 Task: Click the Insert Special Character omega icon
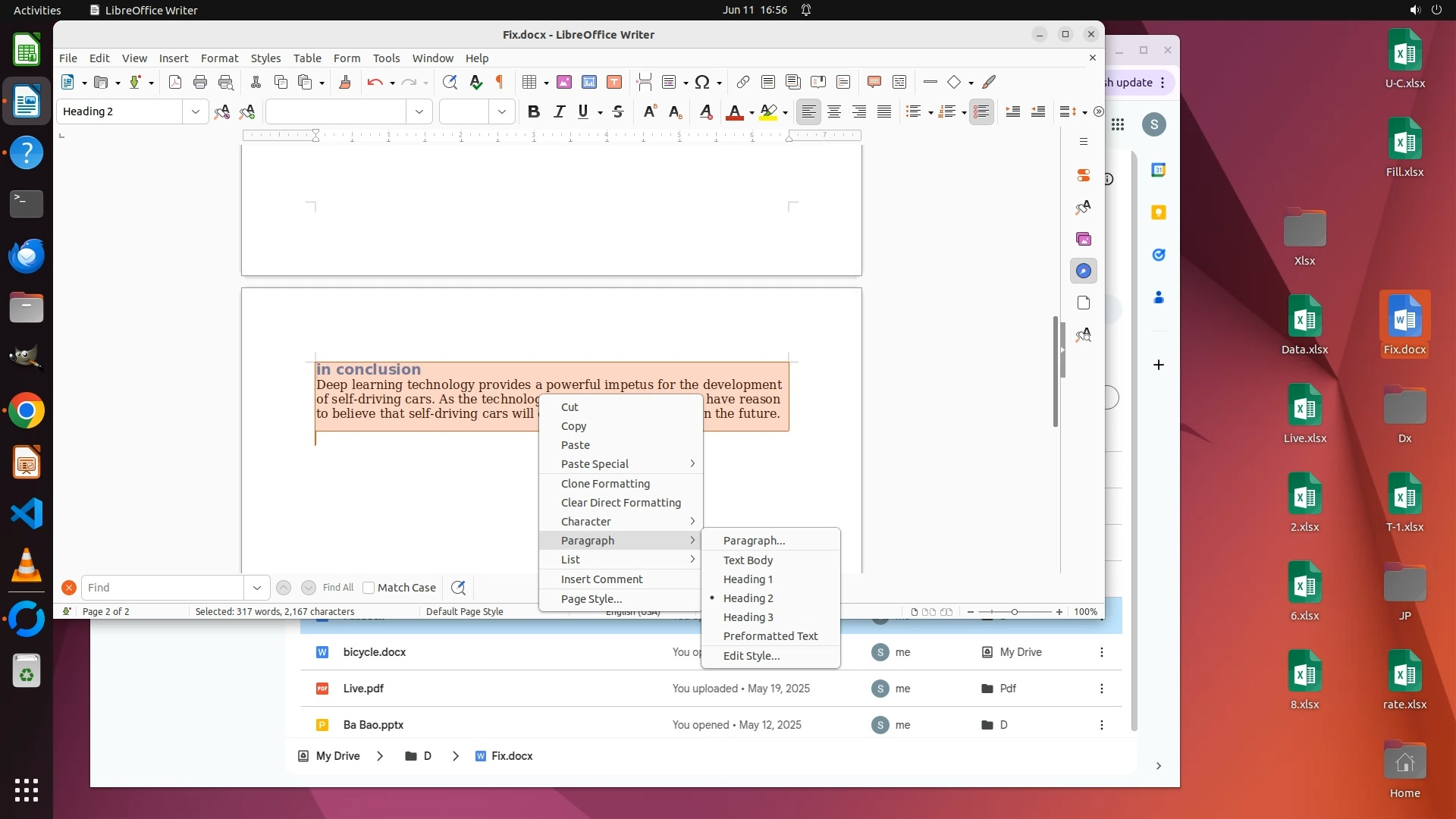pos(702,82)
